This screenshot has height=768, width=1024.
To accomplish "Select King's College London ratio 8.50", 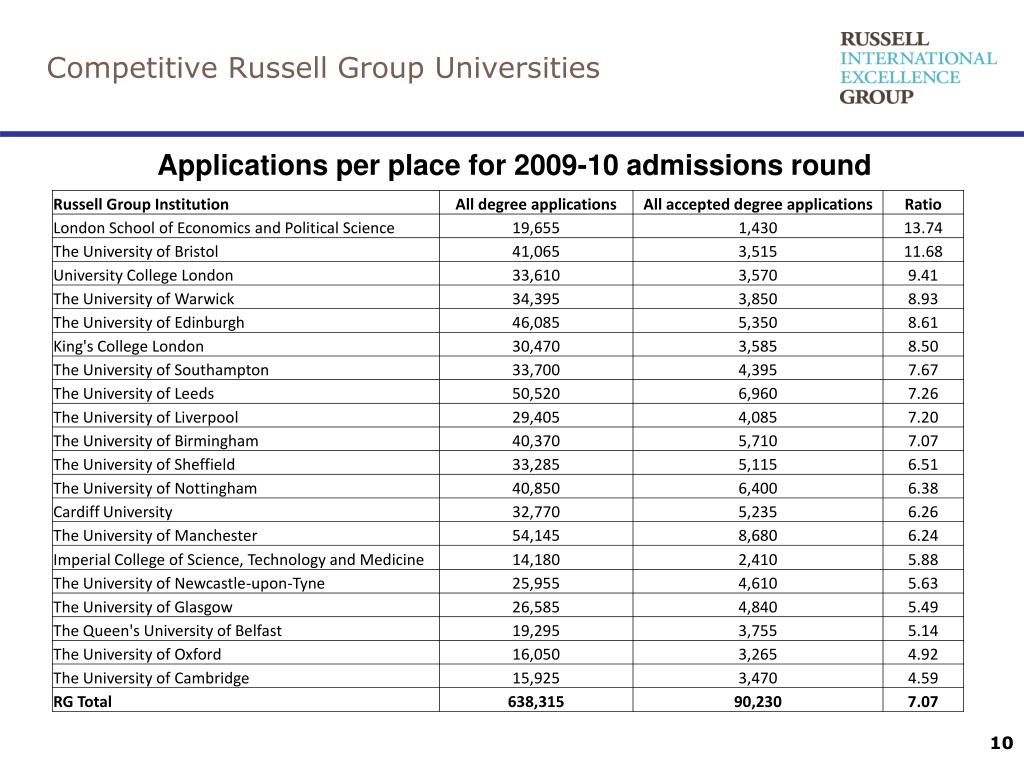I will coord(922,346).
